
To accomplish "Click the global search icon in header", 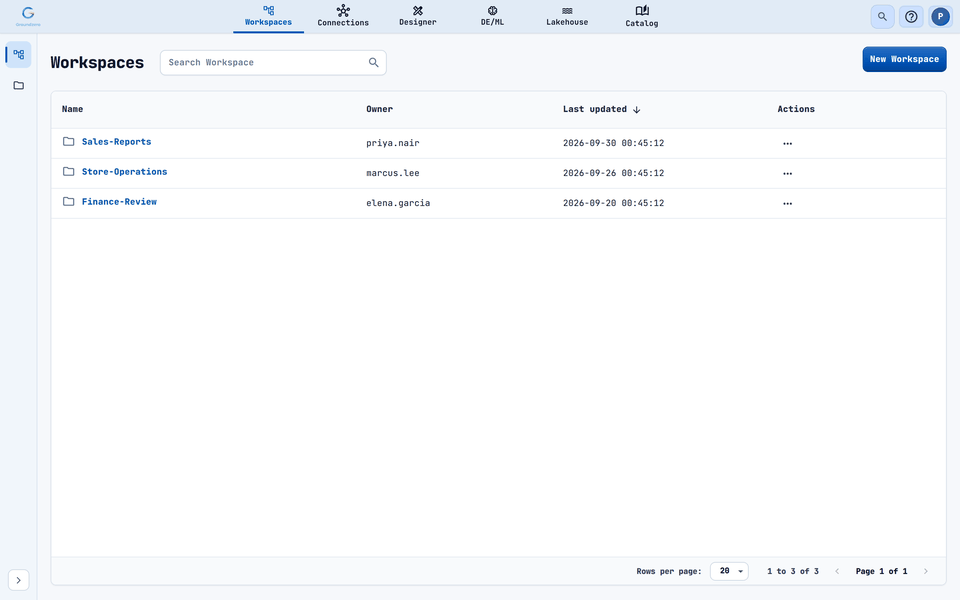I will coord(882,17).
